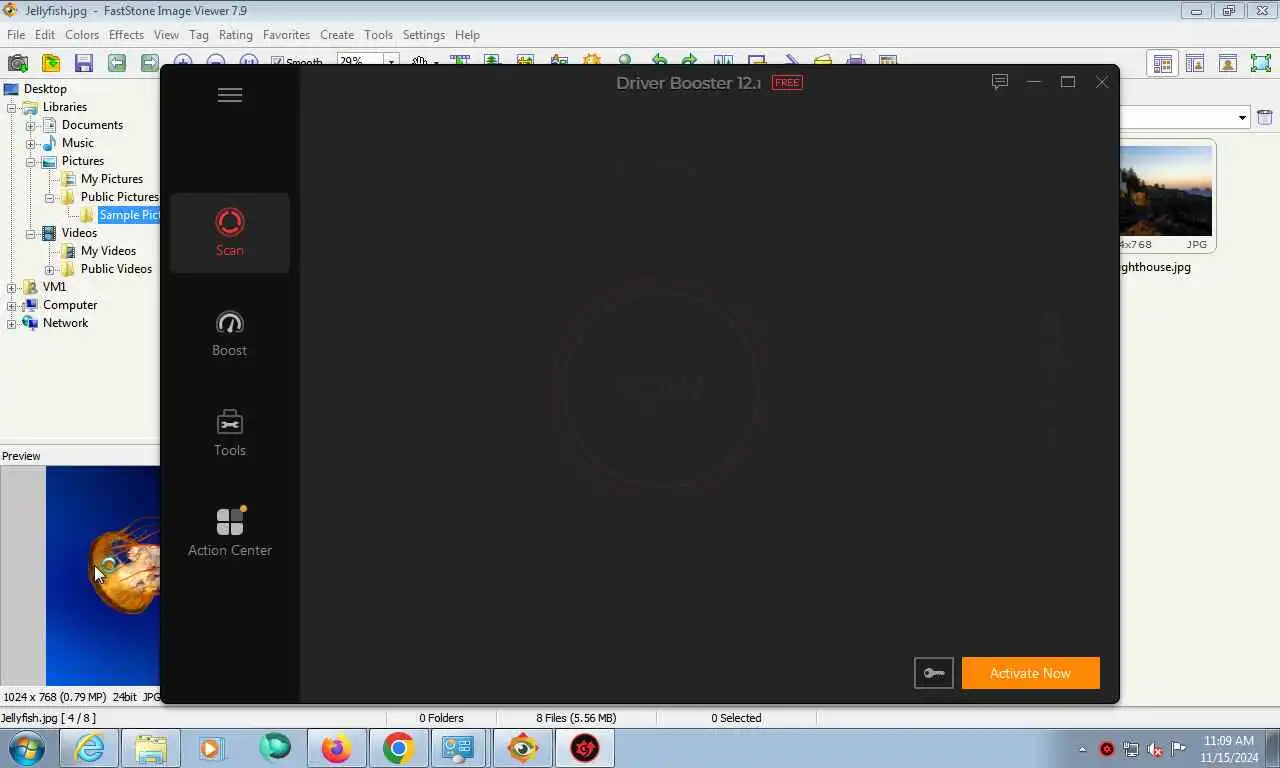Go to previous image in FastStone toolbar

pyautogui.click(x=117, y=63)
